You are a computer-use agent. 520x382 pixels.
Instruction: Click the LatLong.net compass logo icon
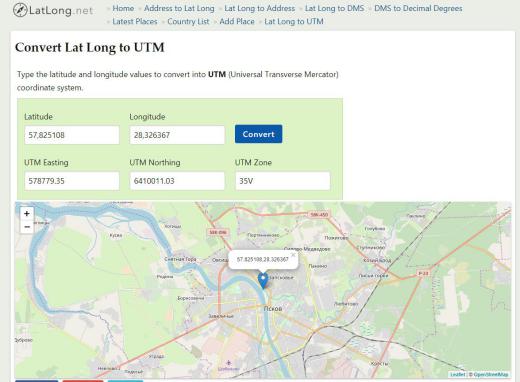[20, 10]
